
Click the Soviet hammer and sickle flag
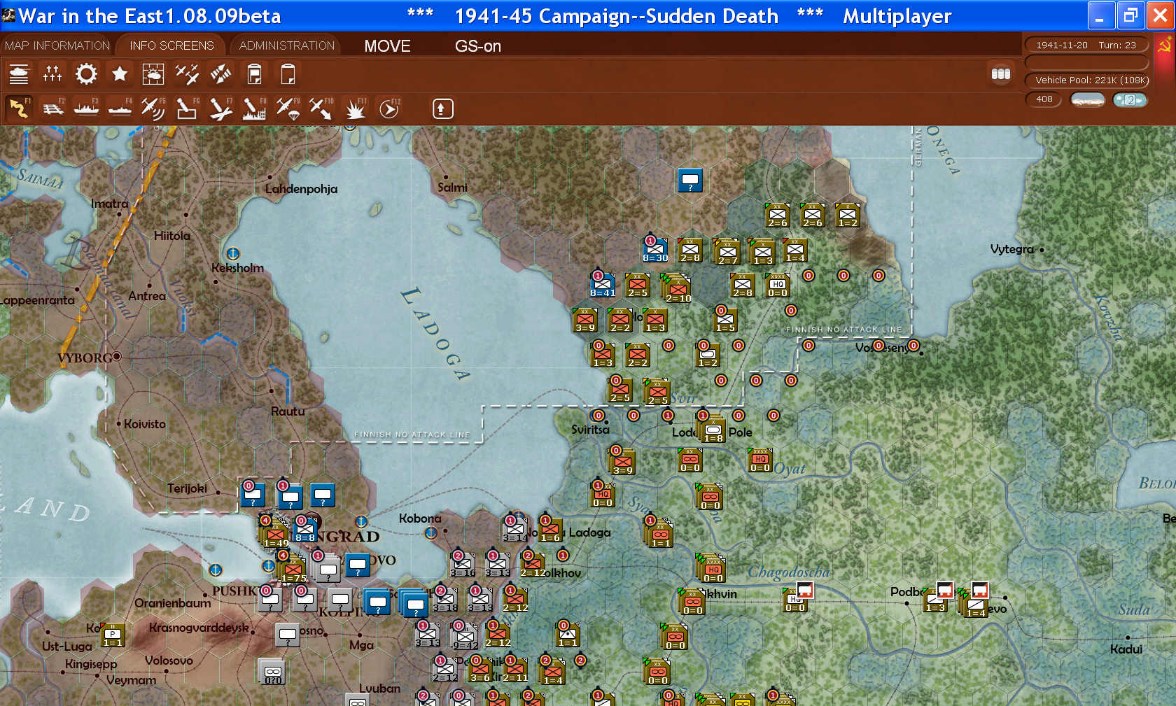coord(1165,46)
